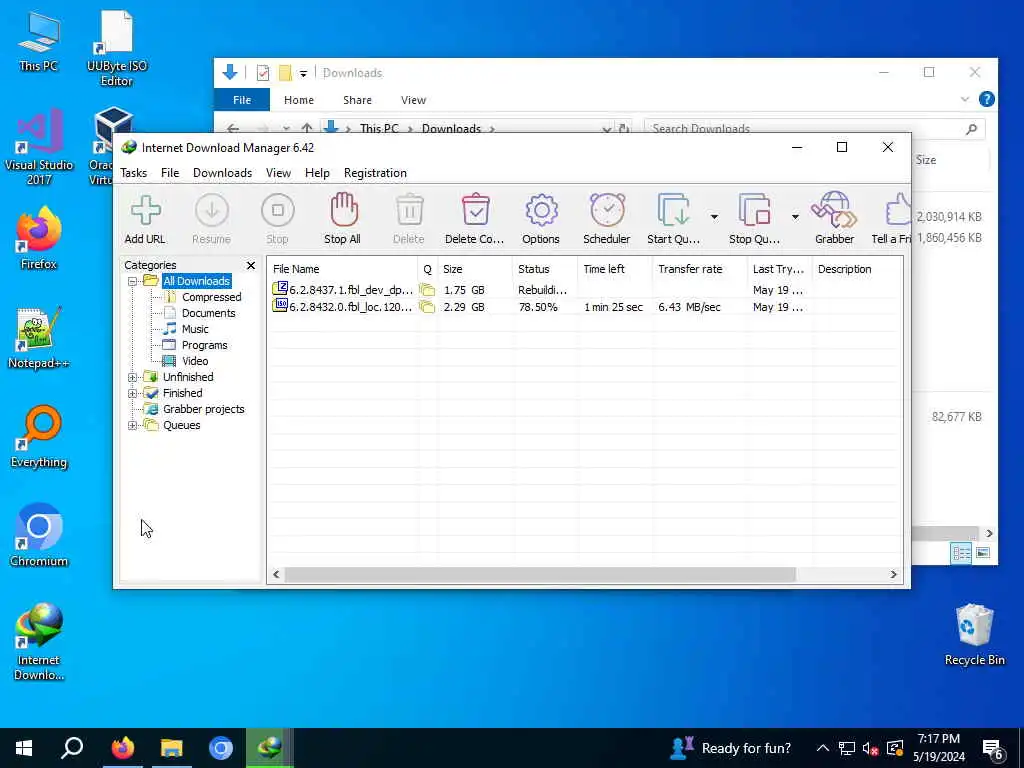The width and height of the screenshot is (1024, 768).
Task: Sort by Transfer rate column header
Action: [699, 269]
